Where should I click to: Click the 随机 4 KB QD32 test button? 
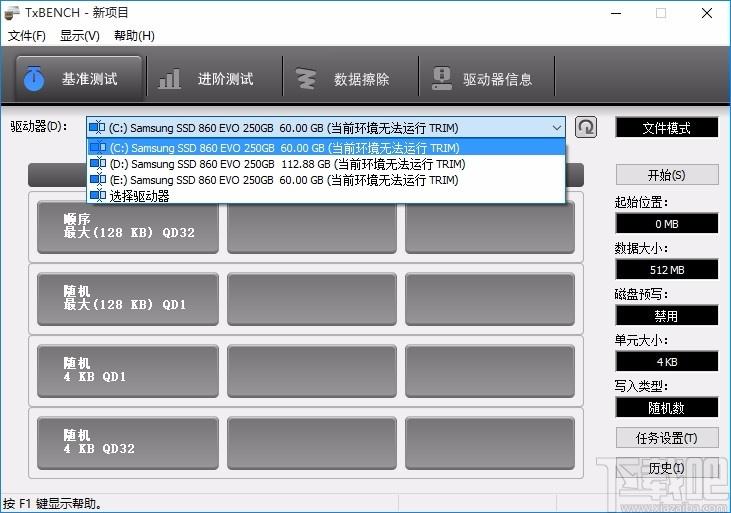pos(128,443)
